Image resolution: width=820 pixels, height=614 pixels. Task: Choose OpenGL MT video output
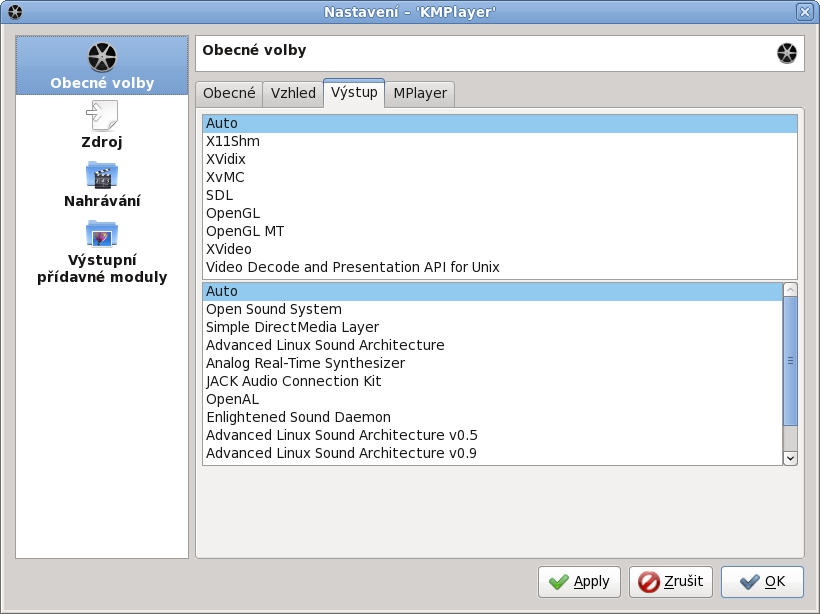click(x=245, y=231)
